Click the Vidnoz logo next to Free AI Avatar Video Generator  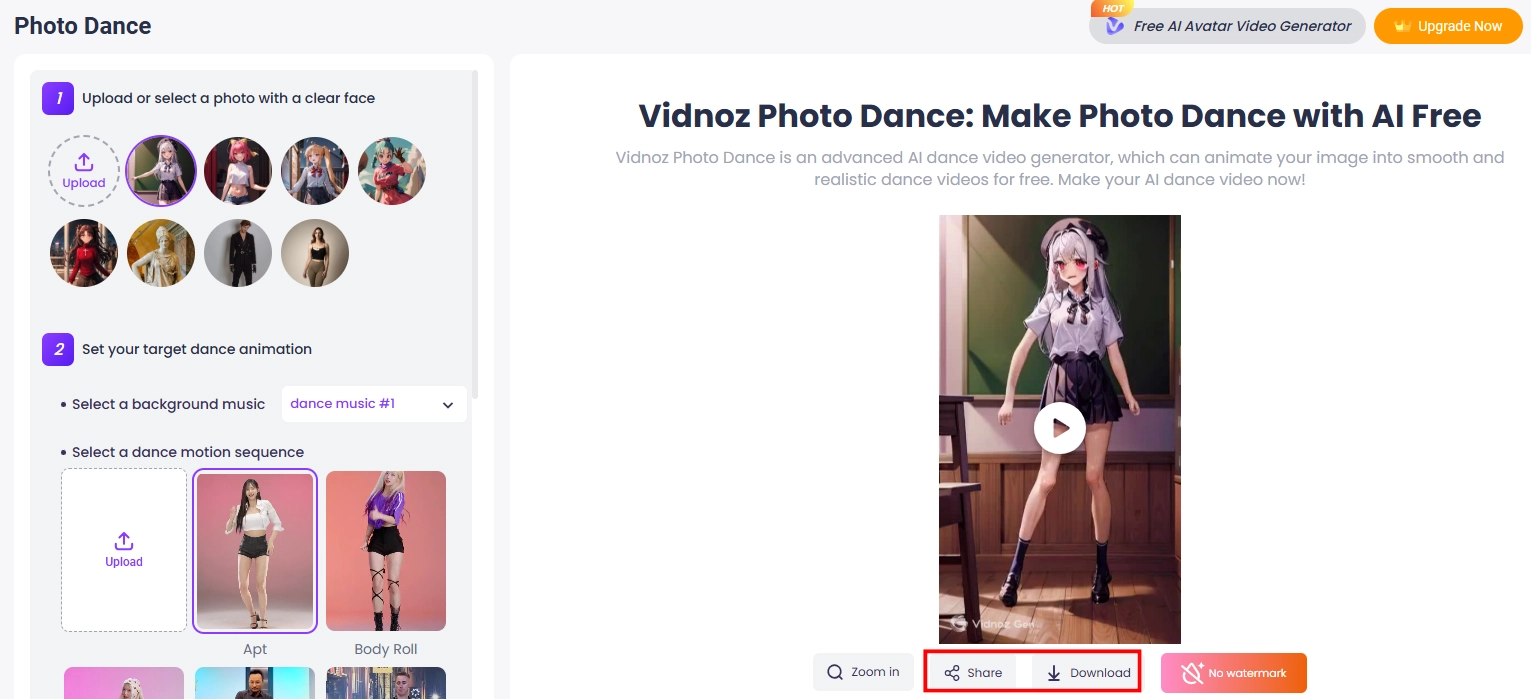[x=1114, y=25]
